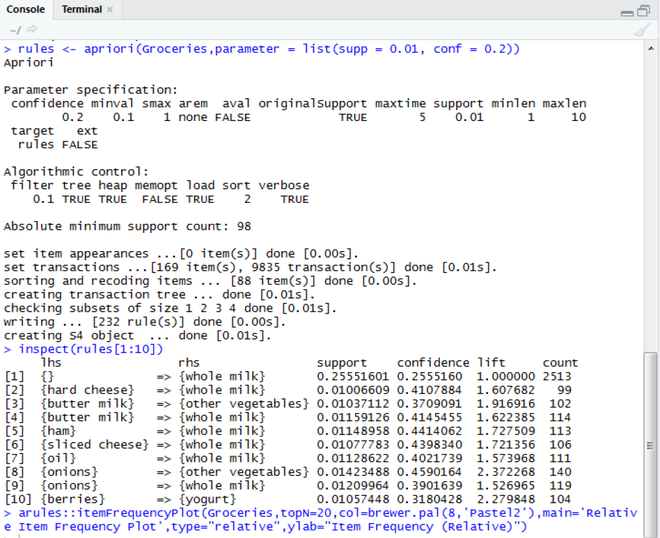Image resolution: width=660 pixels, height=538 pixels.
Task: Minimize the console pane
Action: 627,13
